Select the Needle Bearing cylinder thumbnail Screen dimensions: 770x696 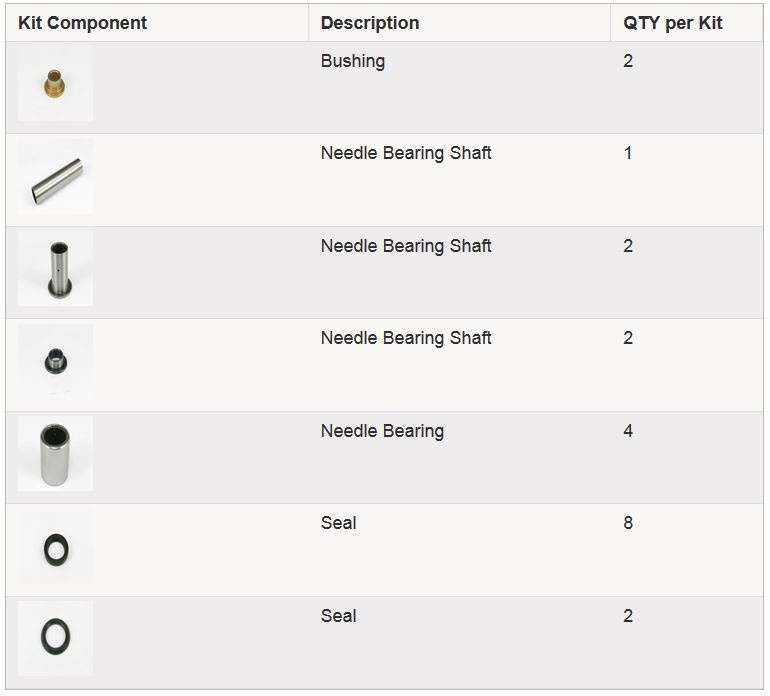(x=55, y=453)
